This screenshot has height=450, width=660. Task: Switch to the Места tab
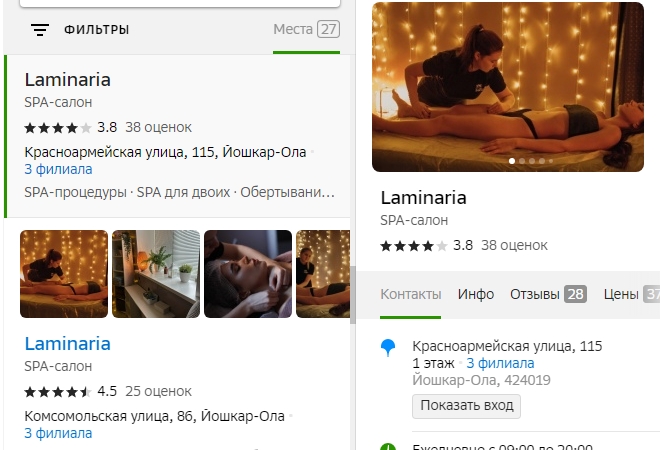306,29
